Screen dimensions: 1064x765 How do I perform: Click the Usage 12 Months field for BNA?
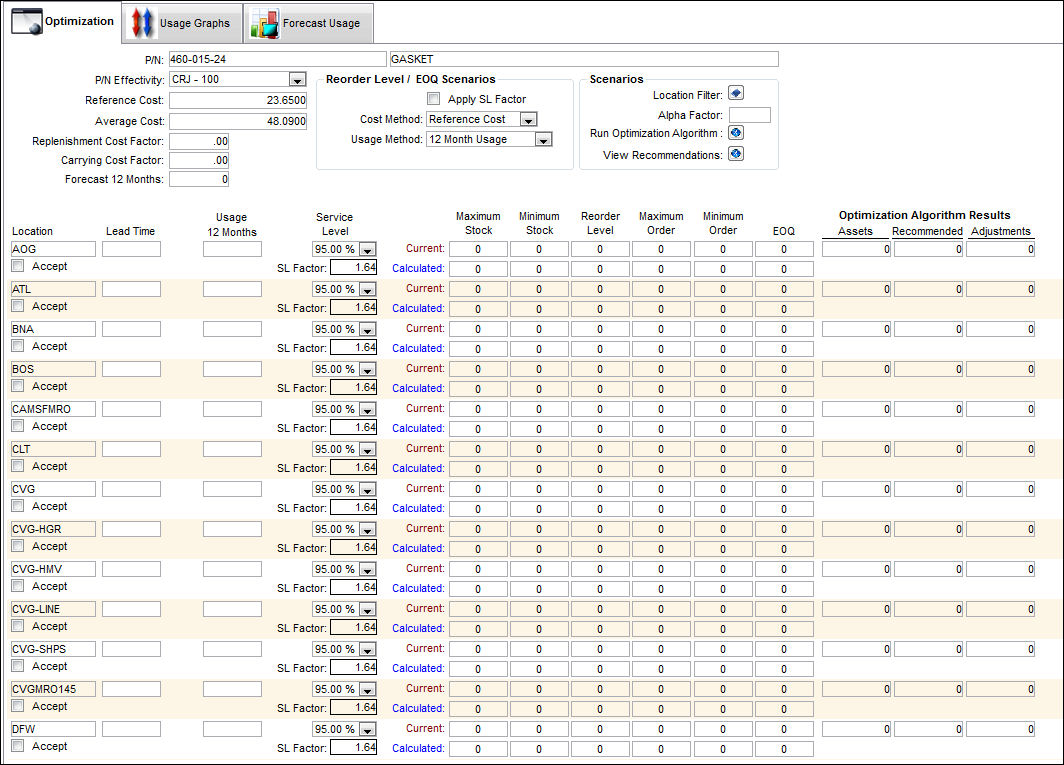click(x=232, y=329)
